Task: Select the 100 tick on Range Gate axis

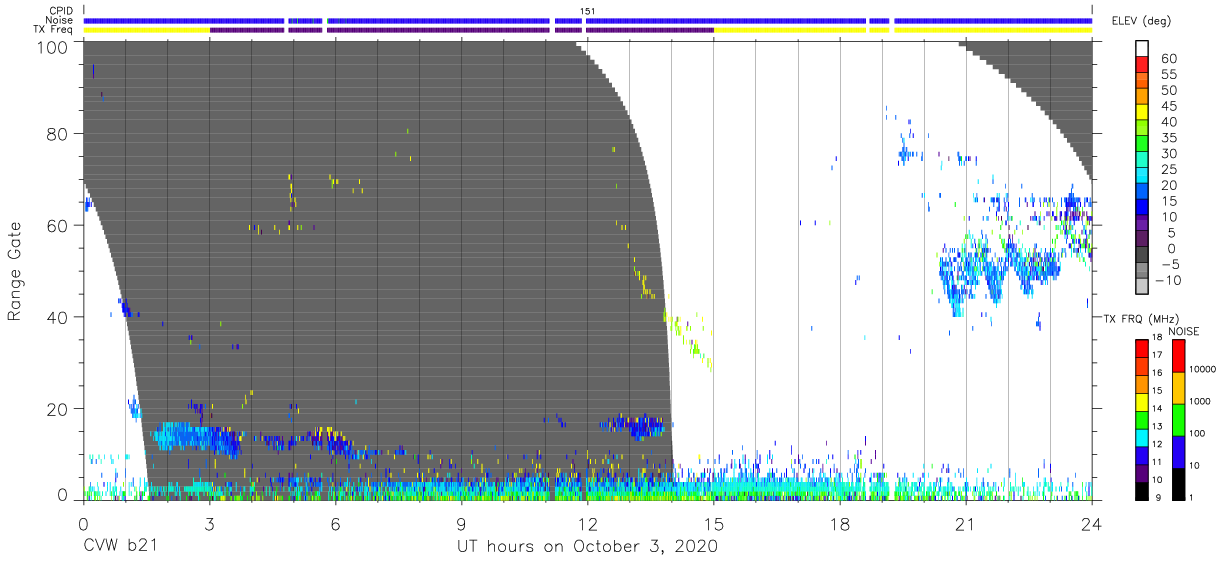Action: click(54, 46)
